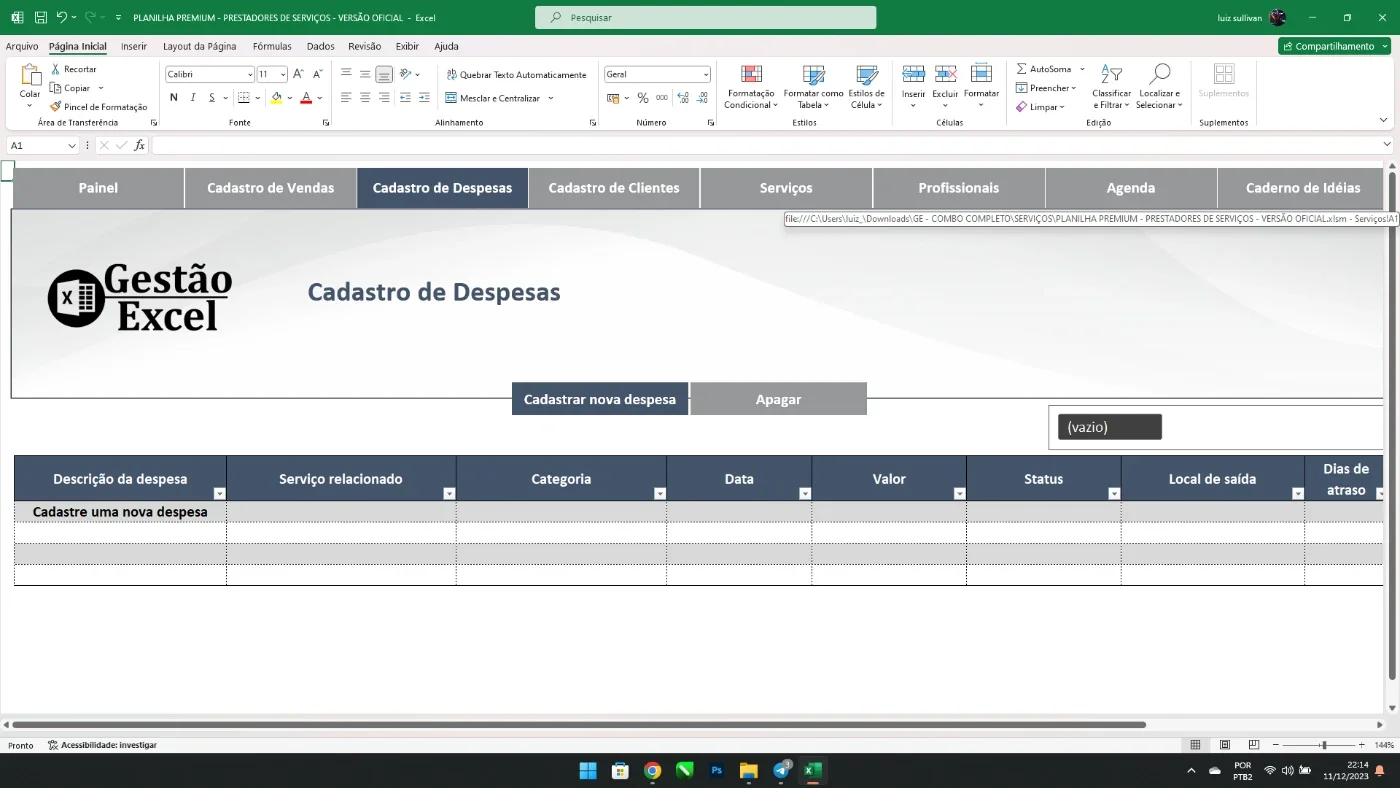Open the Categoria column filter dropdown

pyautogui.click(x=659, y=494)
